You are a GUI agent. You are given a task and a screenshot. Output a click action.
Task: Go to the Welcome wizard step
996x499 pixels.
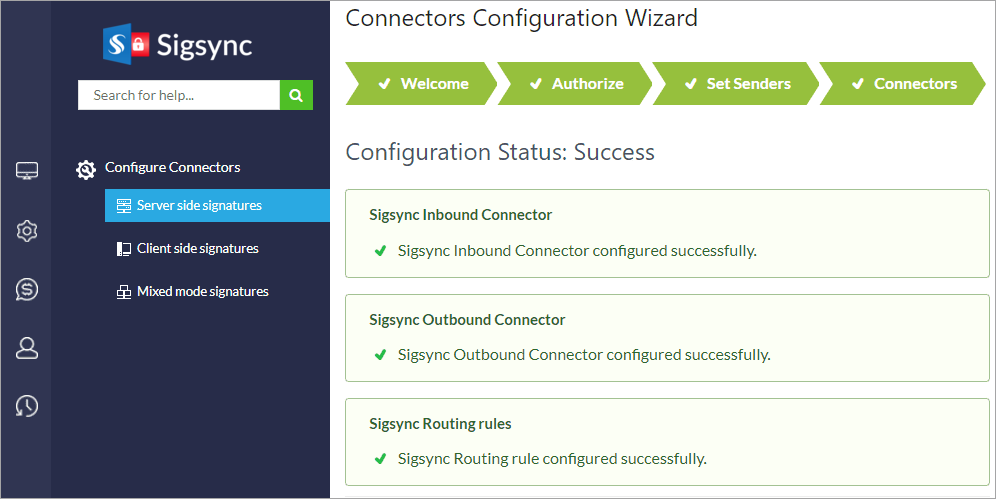(x=423, y=84)
